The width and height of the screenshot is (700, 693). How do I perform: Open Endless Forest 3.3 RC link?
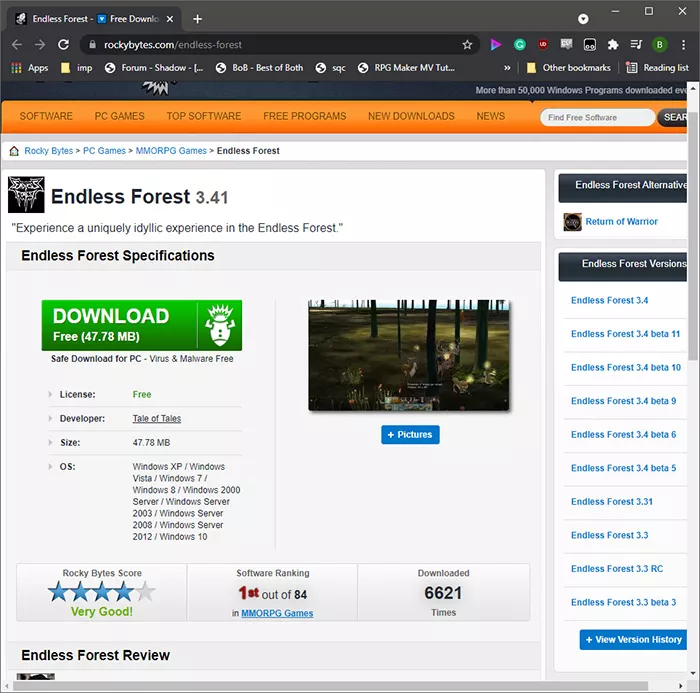point(617,568)
